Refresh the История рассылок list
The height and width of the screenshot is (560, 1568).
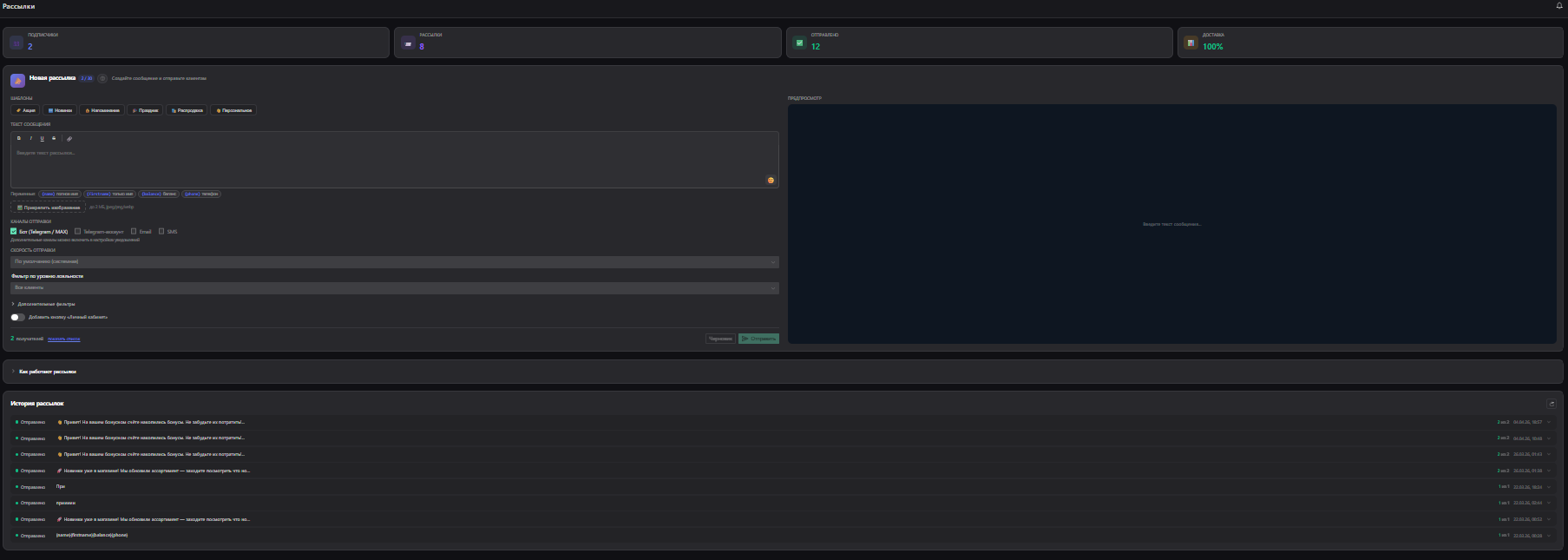coord(1552,404)
